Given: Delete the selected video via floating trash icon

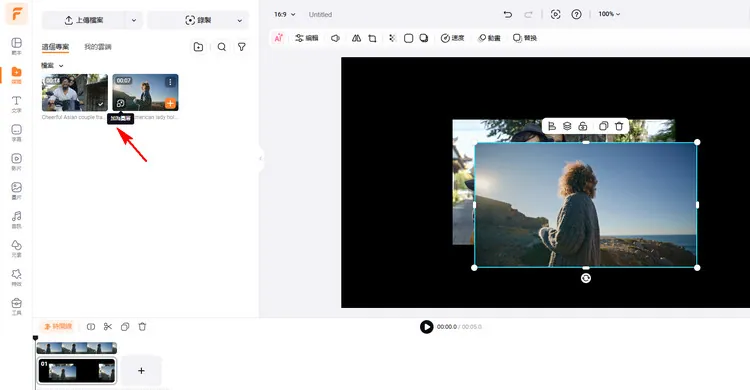Looking at the screenshot, I should click(619, 126).
